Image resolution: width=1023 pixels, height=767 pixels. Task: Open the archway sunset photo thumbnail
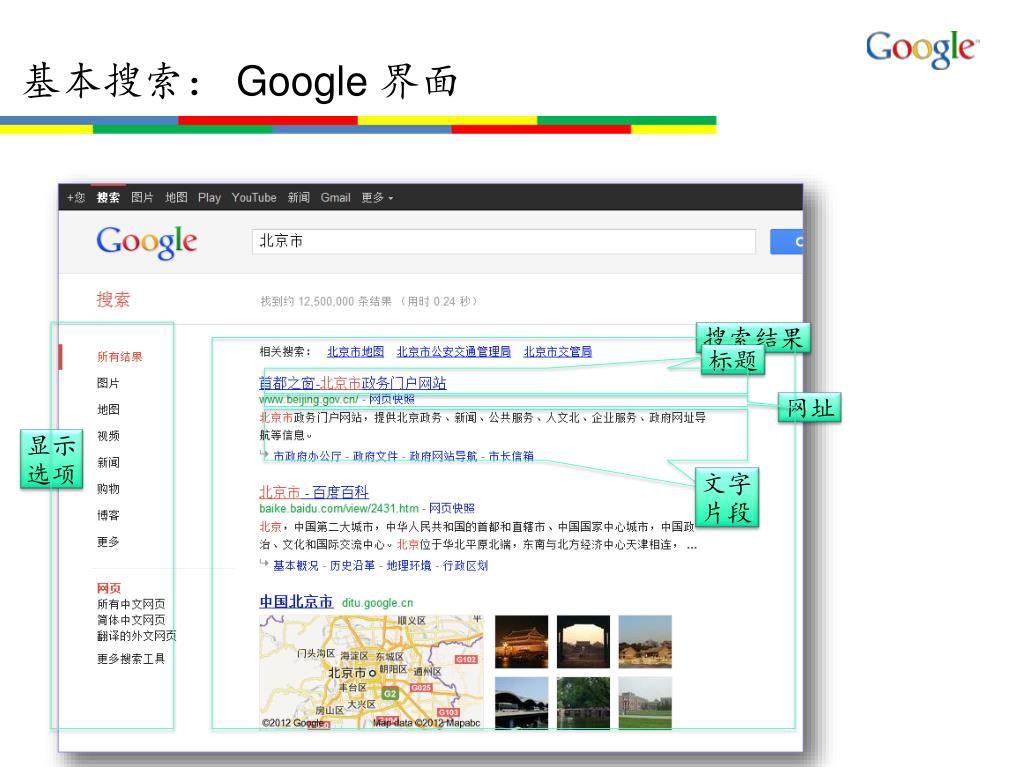[583, 642]
